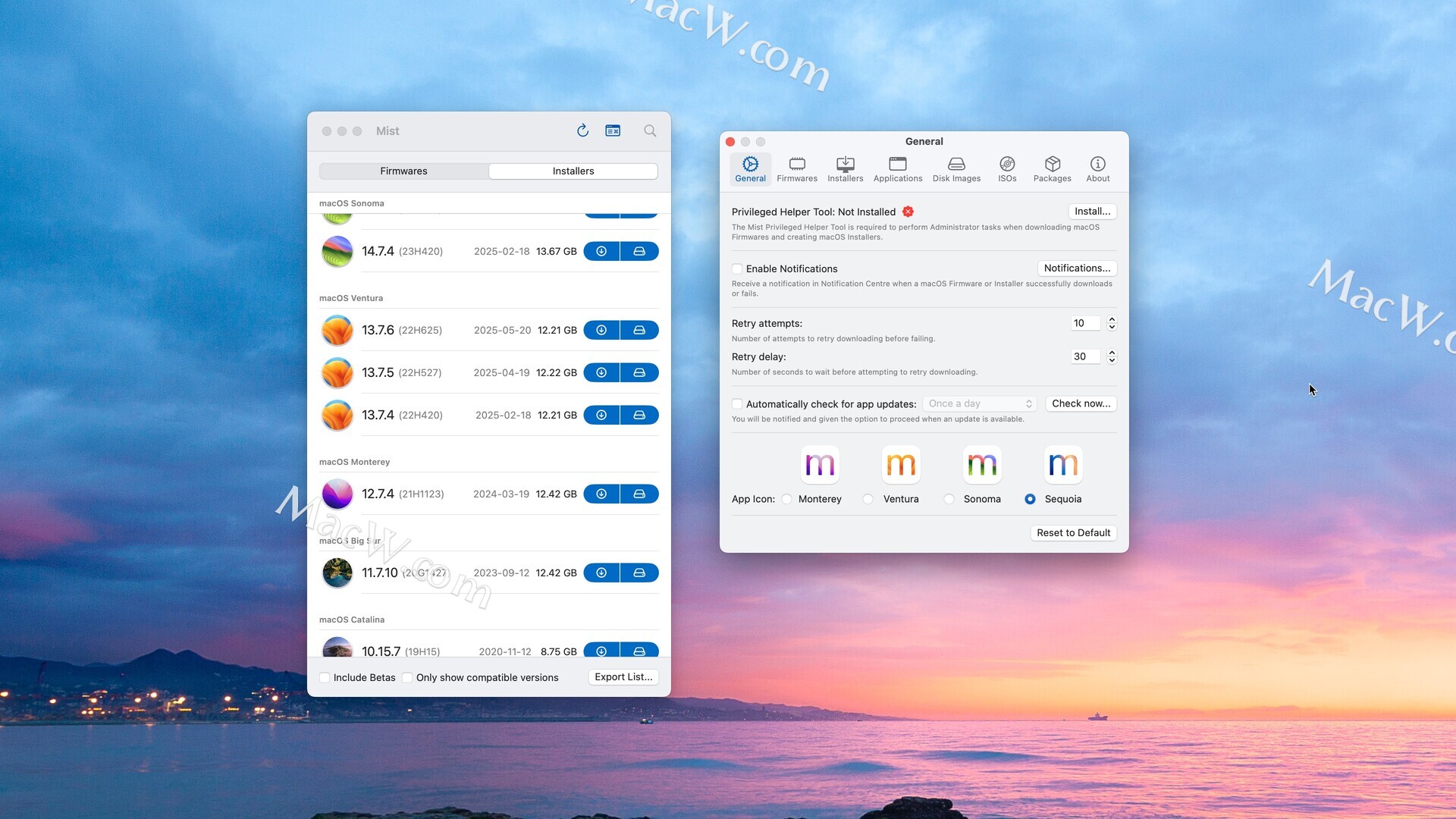The height and width of the screenshot is (819, 1456).
Task: Click the Retry delay value field
Action: pos(1084,356)
